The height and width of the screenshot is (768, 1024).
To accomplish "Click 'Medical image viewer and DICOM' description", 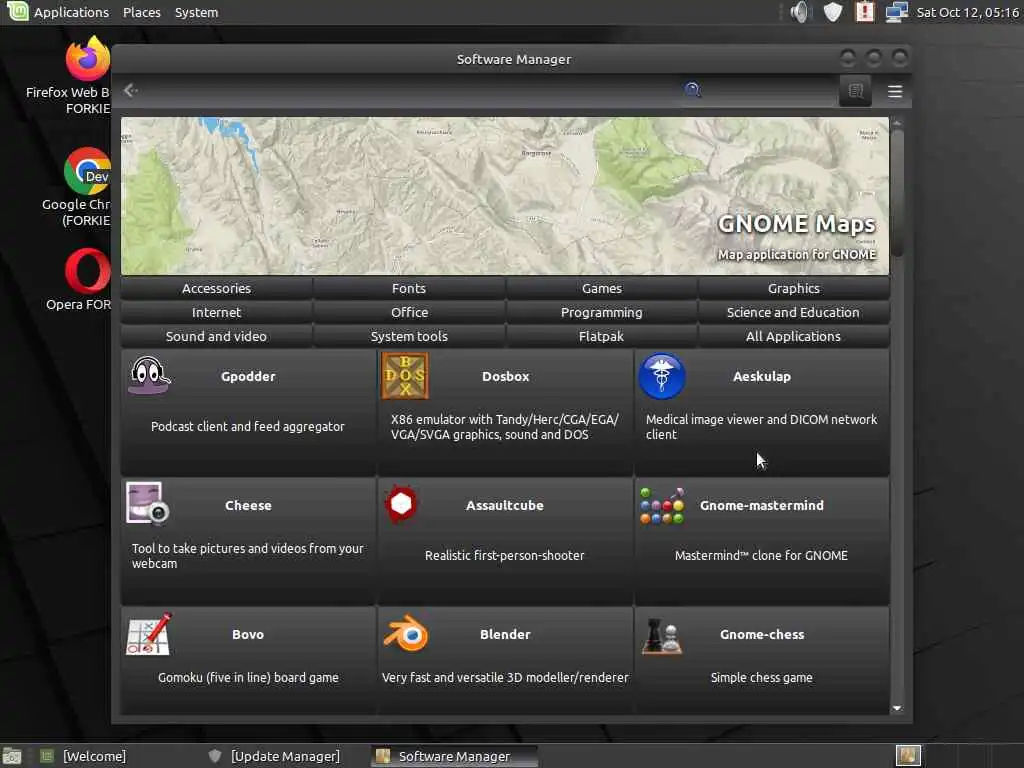I will pyautogui.click(x=761, y=426).
